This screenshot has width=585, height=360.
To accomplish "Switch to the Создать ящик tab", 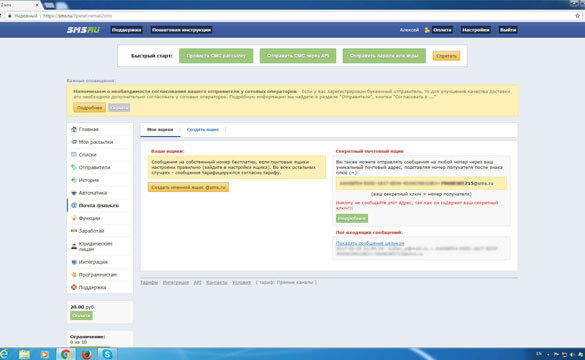I will pos(203,129).
